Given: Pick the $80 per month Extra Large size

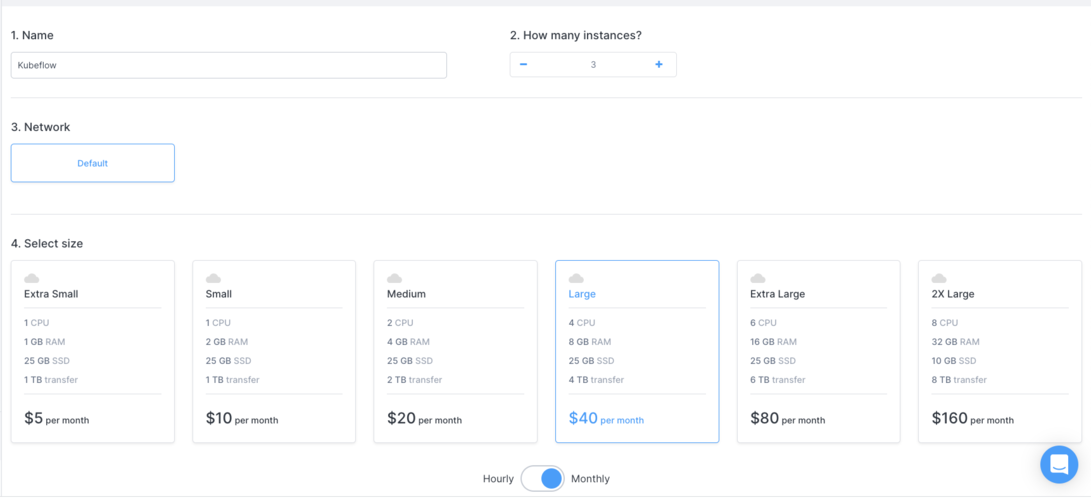Looking at the screenshot, I should (818, 352).
